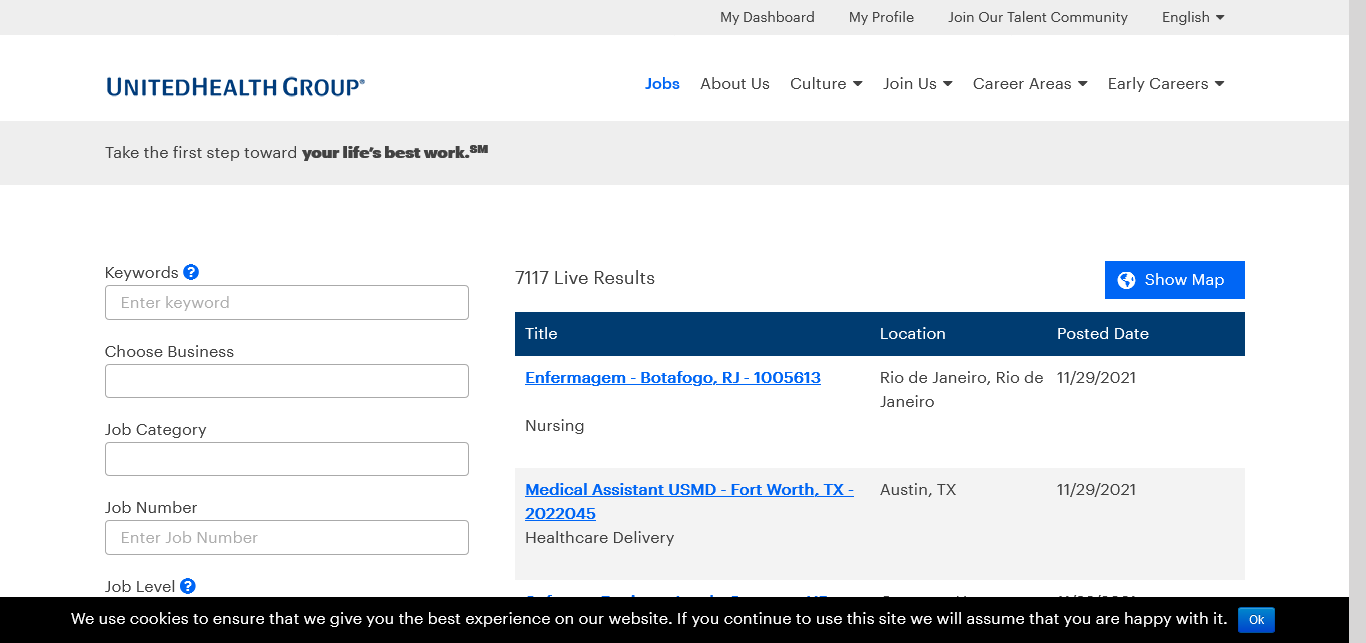1366x643 pixels.
Task: Click the UnitedHealth Group logo
Action: [x=235, y=86]
